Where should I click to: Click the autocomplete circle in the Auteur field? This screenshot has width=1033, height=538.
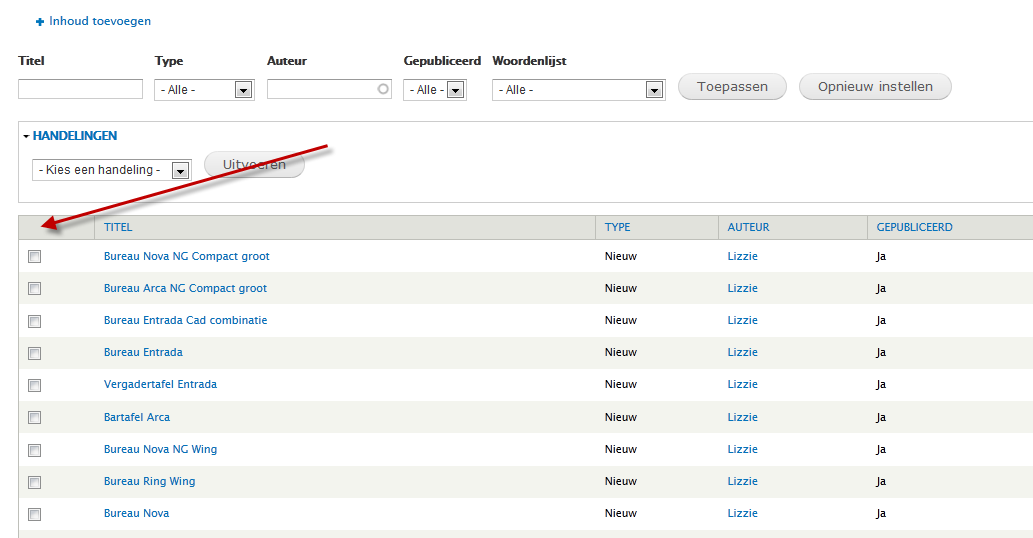tap(383, 89)
